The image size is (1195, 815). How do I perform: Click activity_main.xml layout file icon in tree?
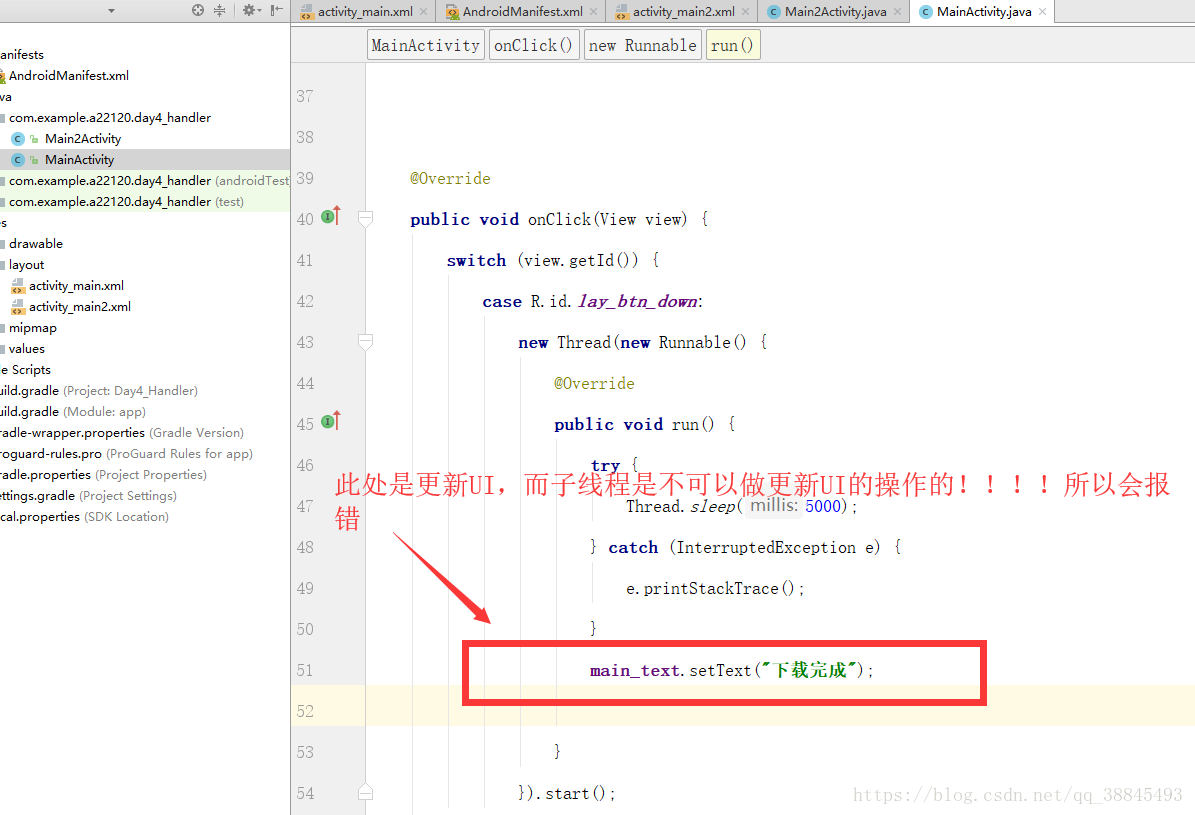tap(18, 286)
